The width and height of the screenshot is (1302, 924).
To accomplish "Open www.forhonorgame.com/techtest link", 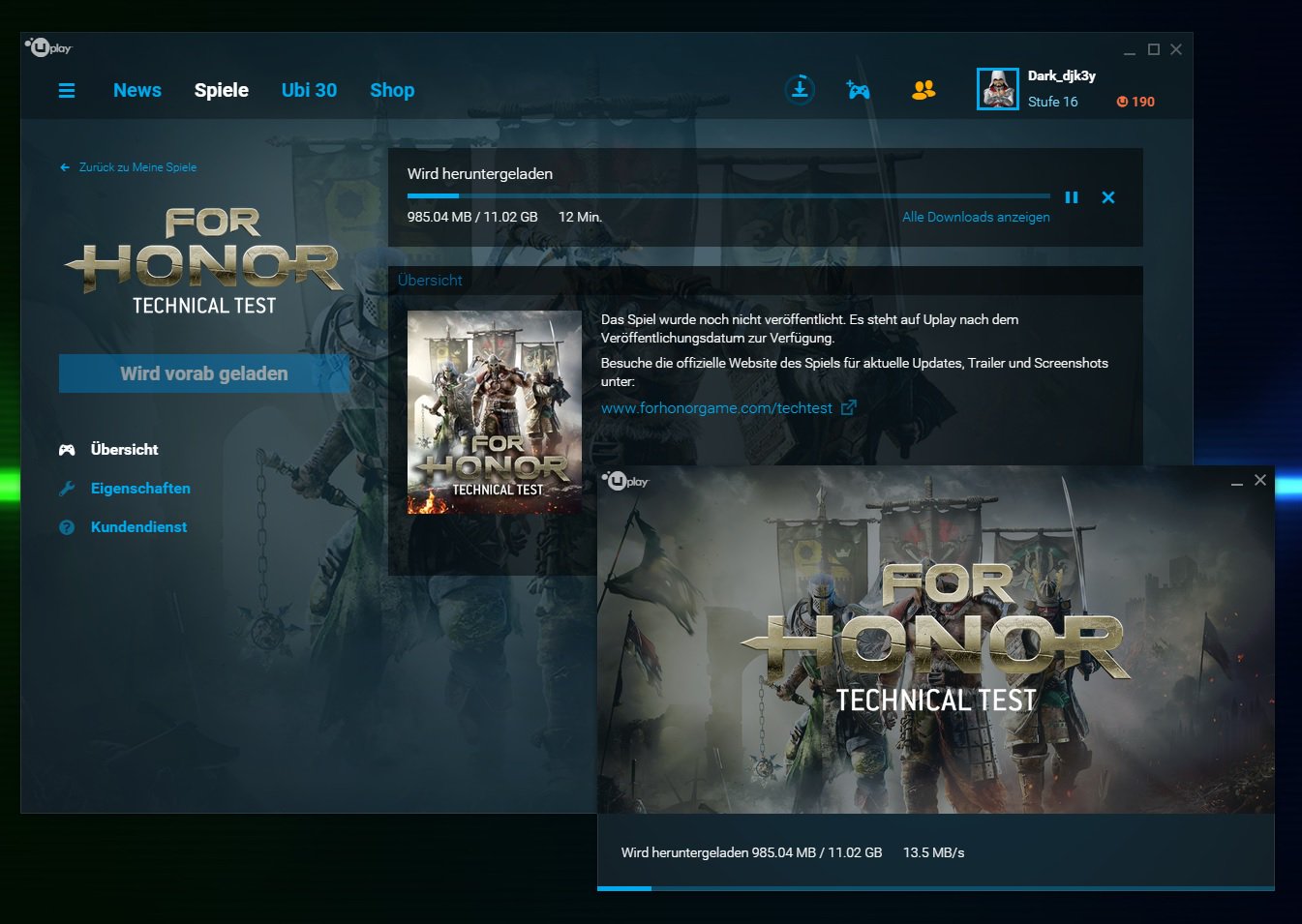I will tap(716, 408).
